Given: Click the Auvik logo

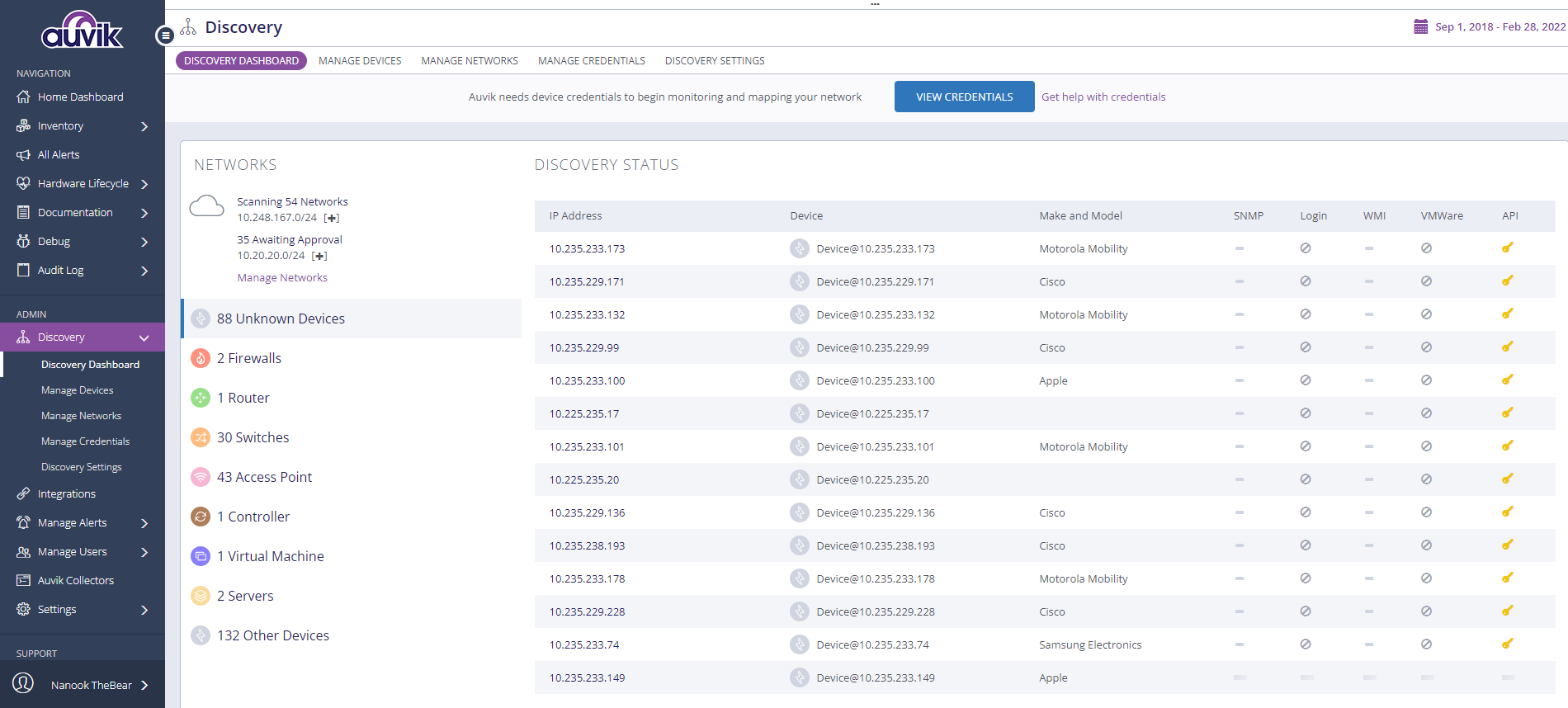Looking at the screenshot, I should pyautogui.click(x=82, y=30).
